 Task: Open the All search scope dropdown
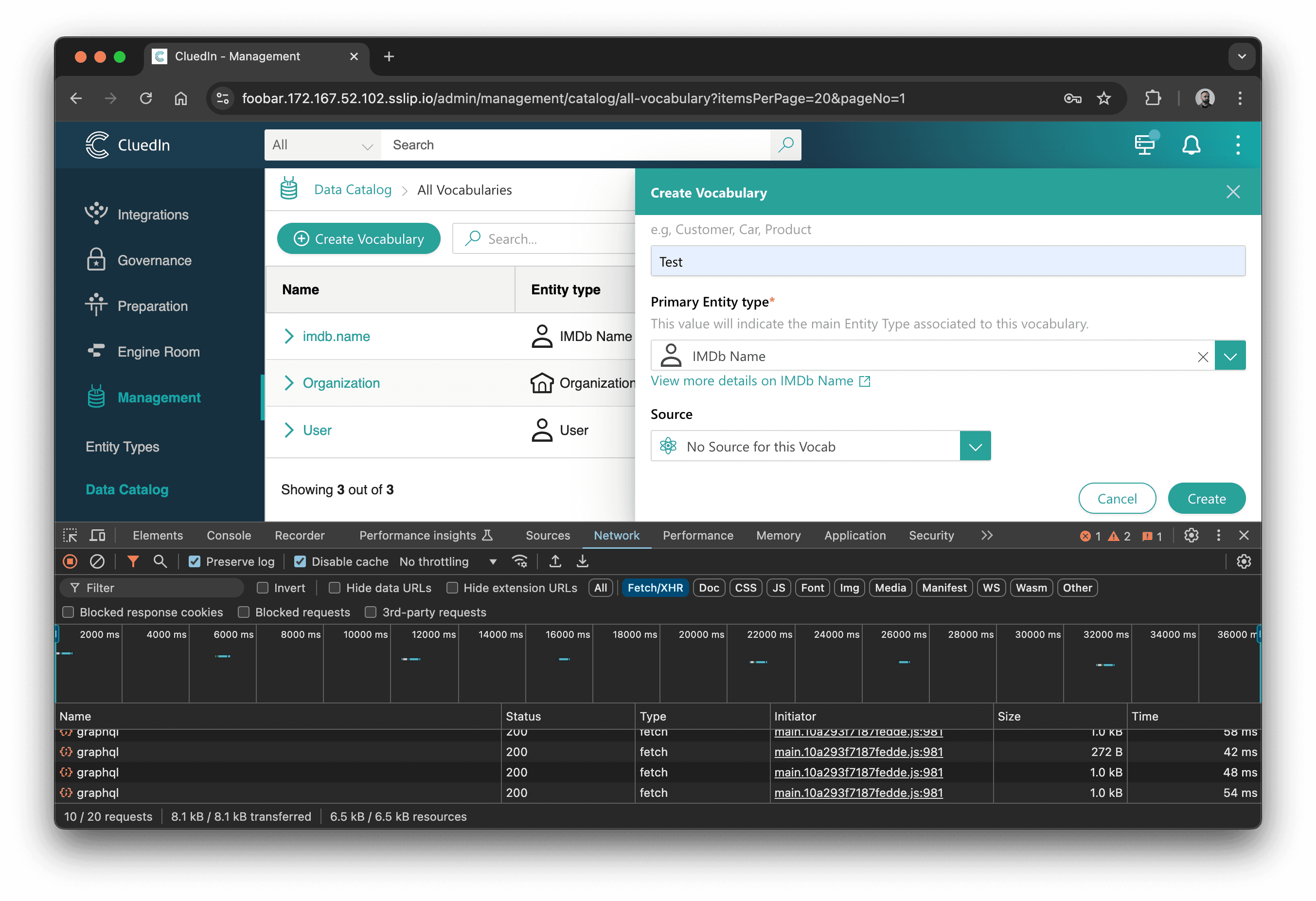click(322, 145)
